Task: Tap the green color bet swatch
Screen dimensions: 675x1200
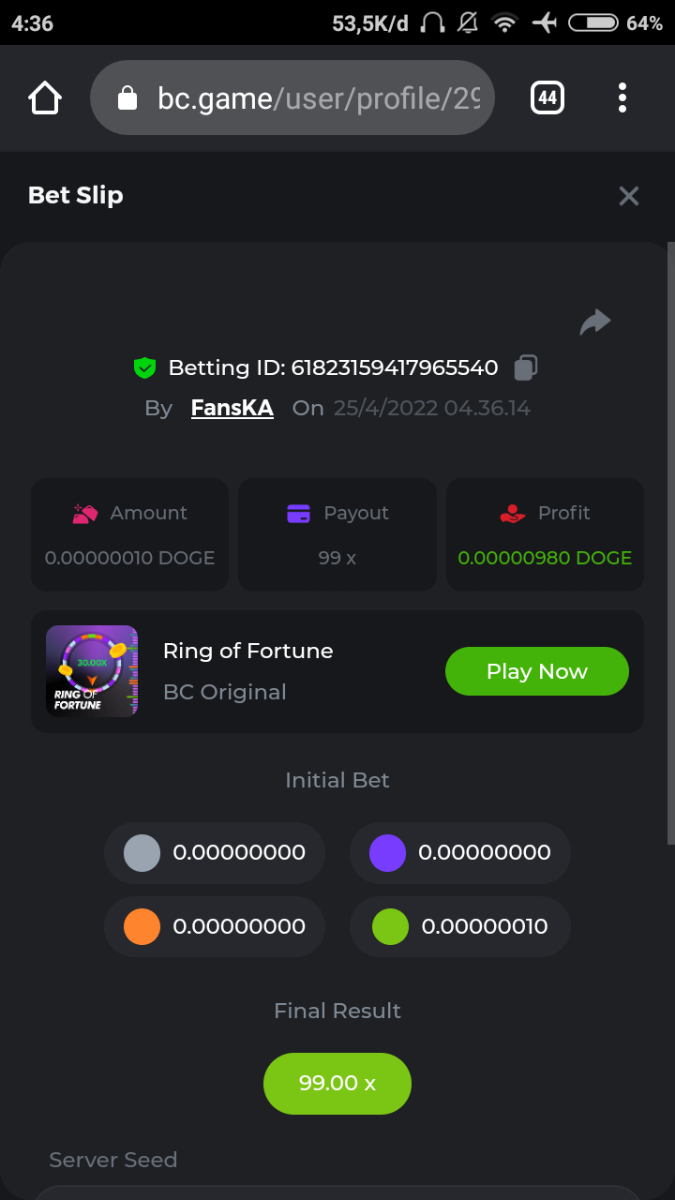Action: (x=390, y=927)
